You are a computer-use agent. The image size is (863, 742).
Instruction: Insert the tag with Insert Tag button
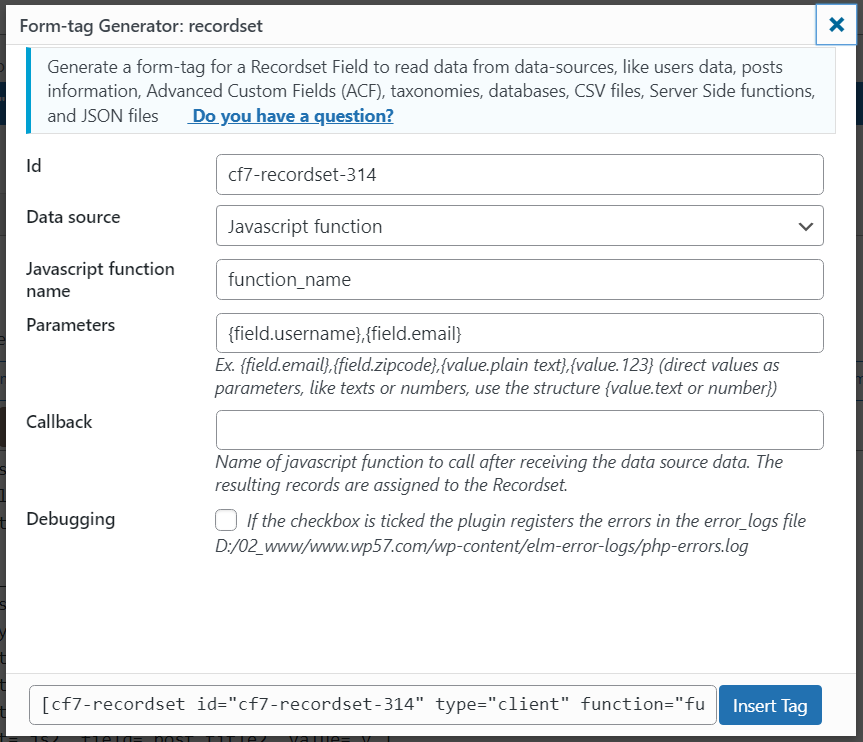770,705
